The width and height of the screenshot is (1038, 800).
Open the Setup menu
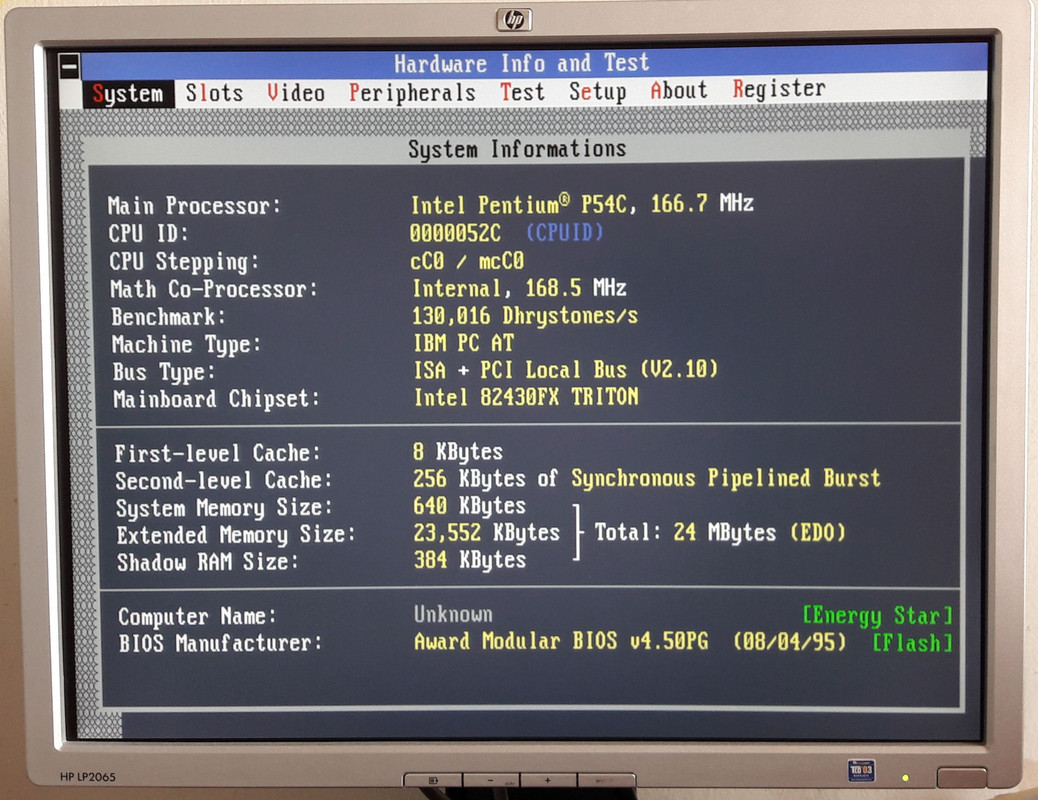coord(598,91)
